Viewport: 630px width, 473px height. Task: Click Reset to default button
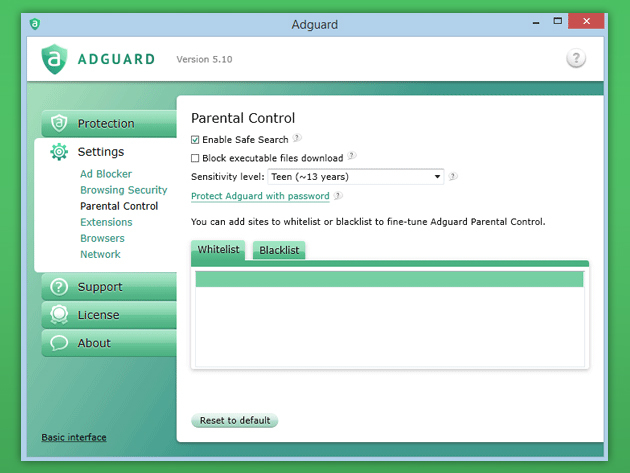tap(235, 420)
